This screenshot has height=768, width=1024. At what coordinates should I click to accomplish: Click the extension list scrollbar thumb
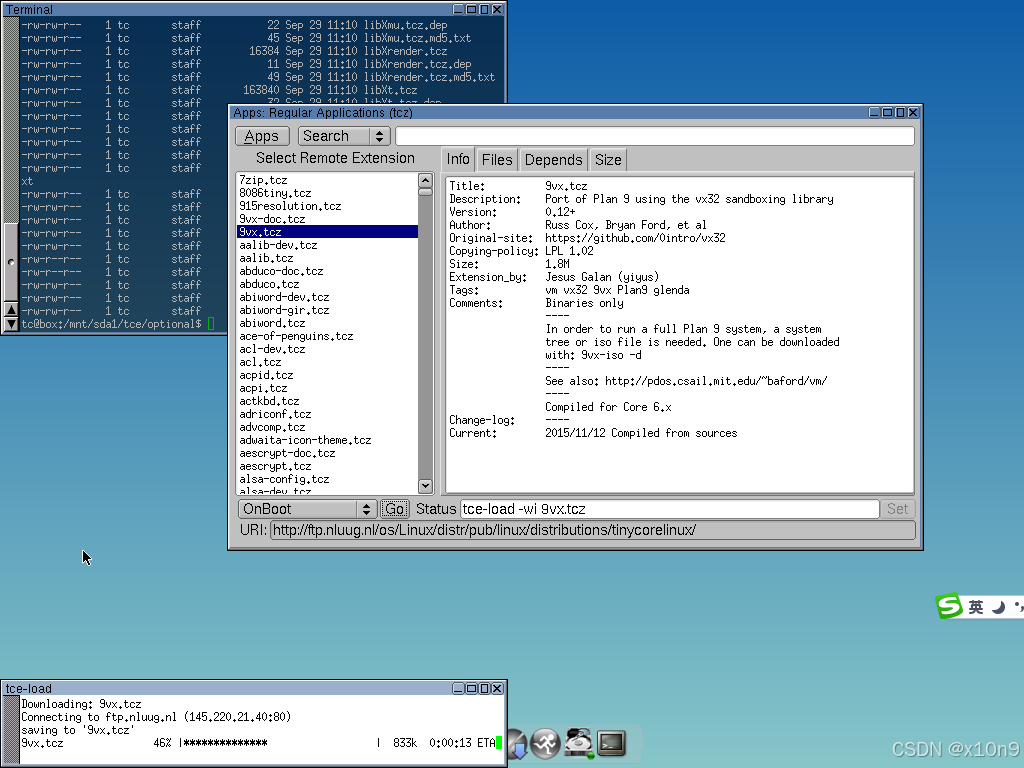(425, 192)
